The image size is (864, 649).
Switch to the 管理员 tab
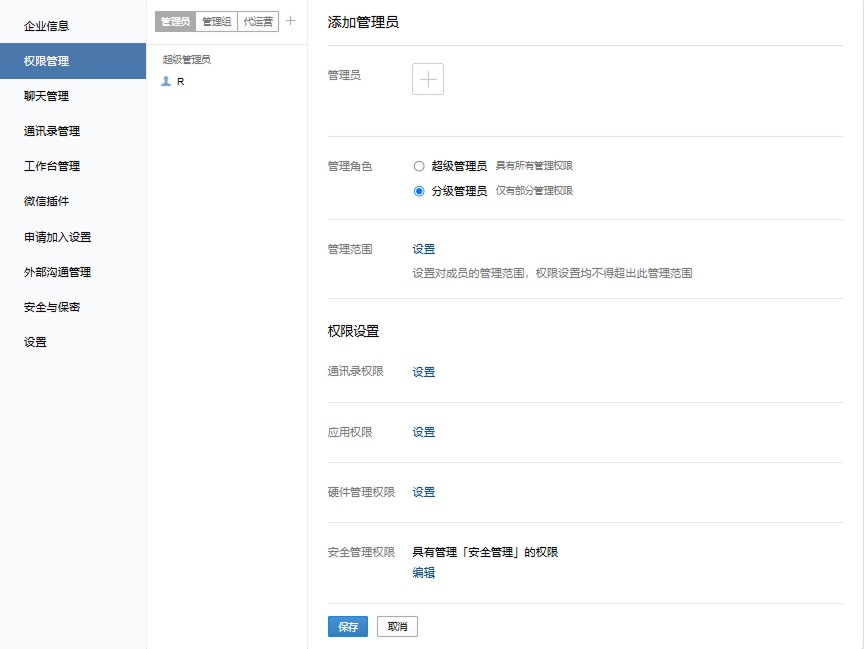175,21
